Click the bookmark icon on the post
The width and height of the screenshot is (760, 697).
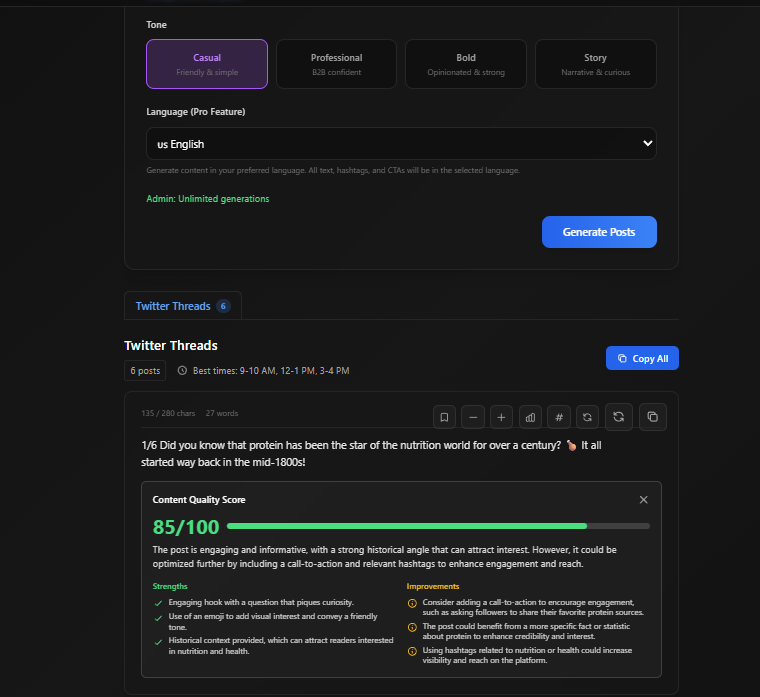tap(444, 417)
